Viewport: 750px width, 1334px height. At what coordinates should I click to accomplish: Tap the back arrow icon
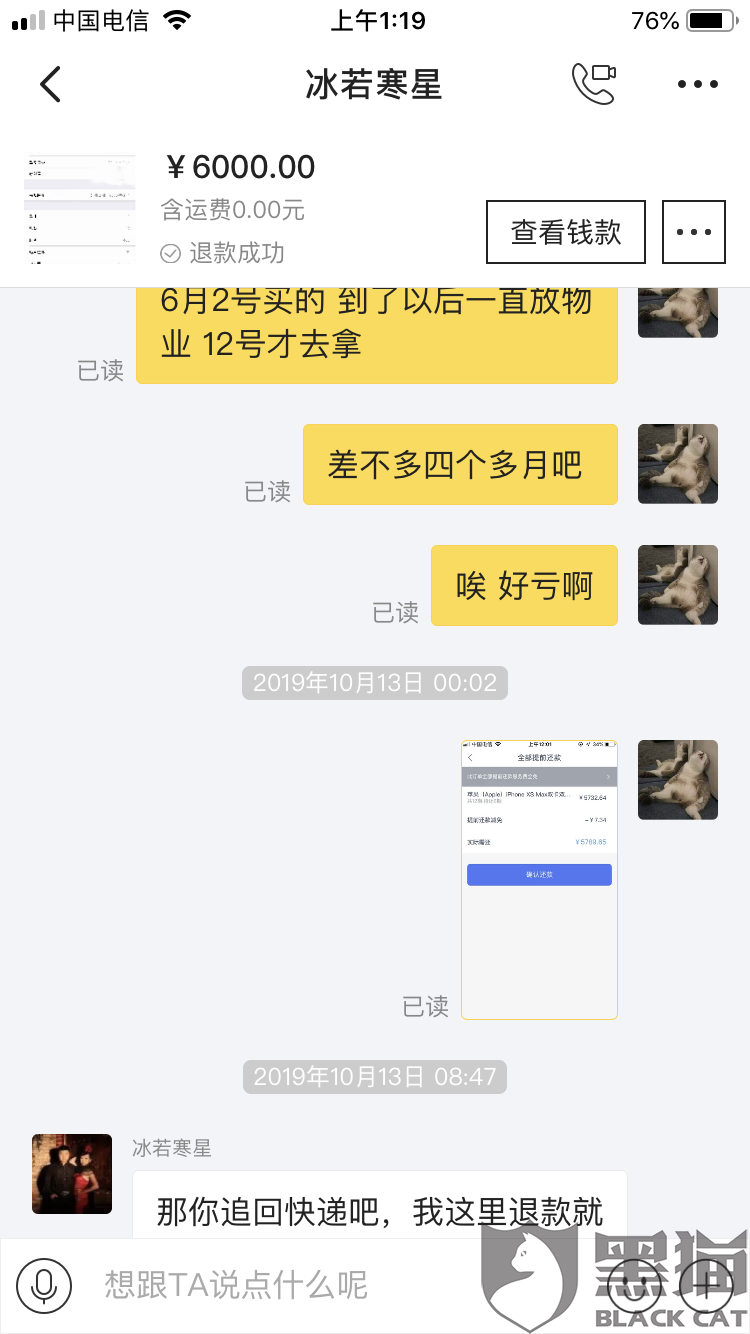pos(50,85)
